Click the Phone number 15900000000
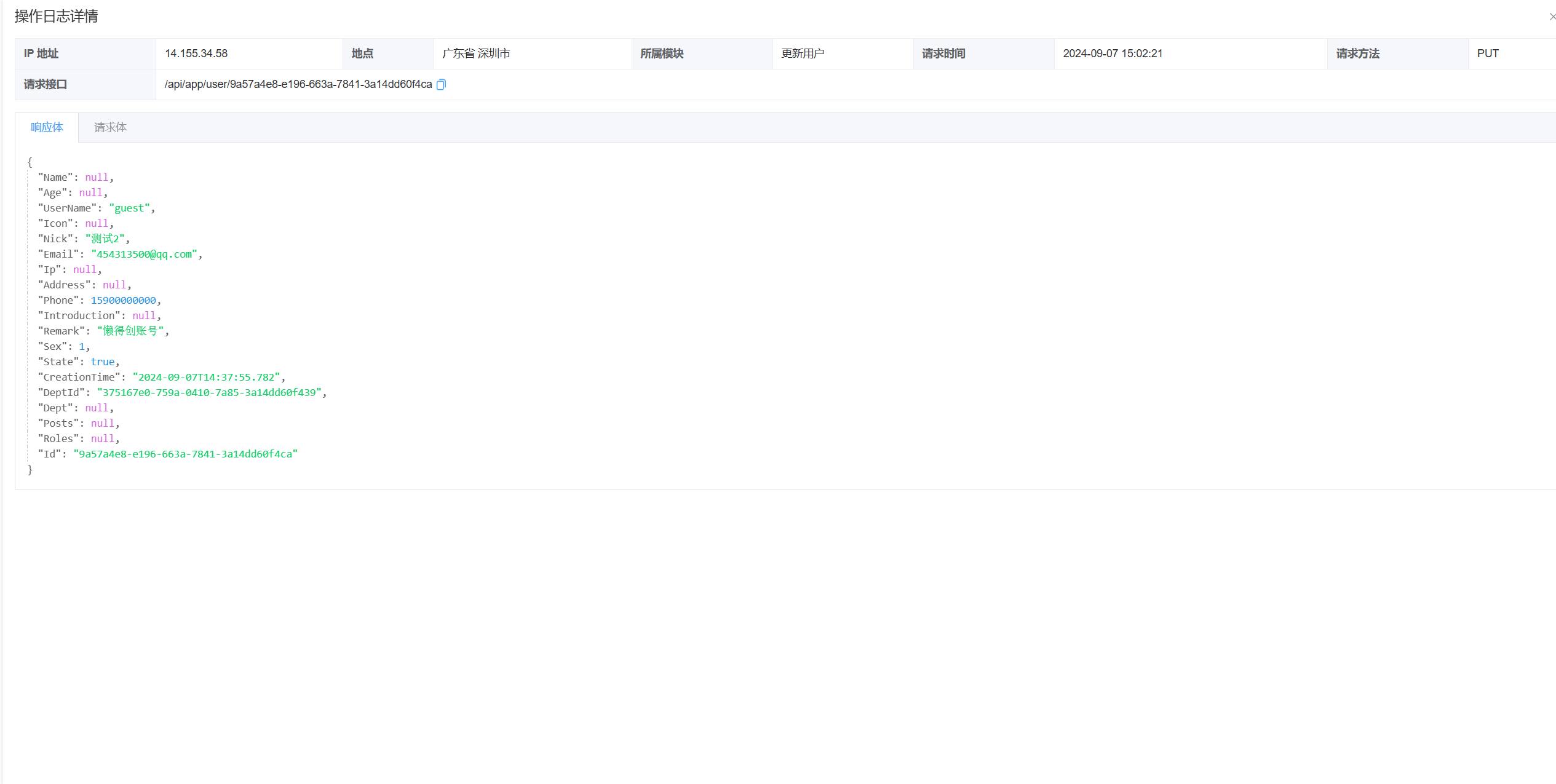The width and height of the screenshot is (1556, 784). (x=123, y=300)
